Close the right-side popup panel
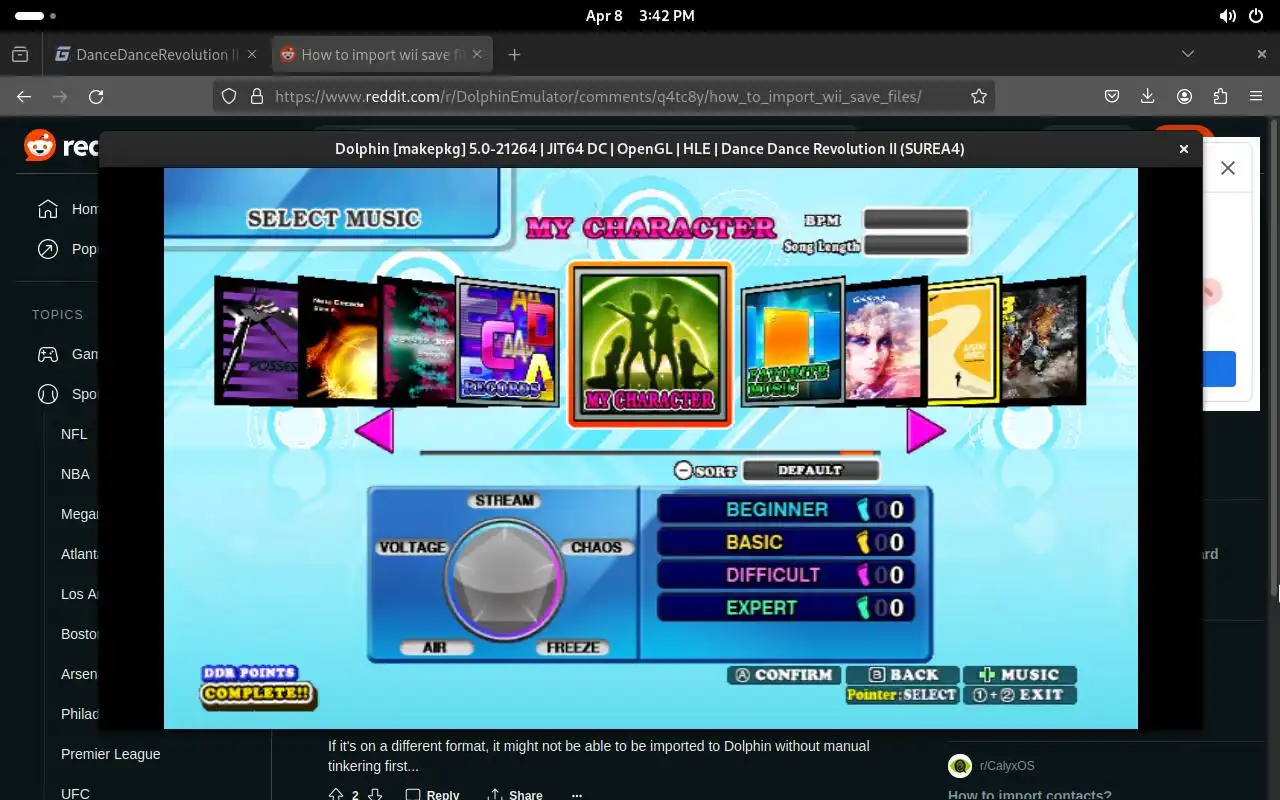Viewport: 1280px width, 800px height. [1228, 168]
